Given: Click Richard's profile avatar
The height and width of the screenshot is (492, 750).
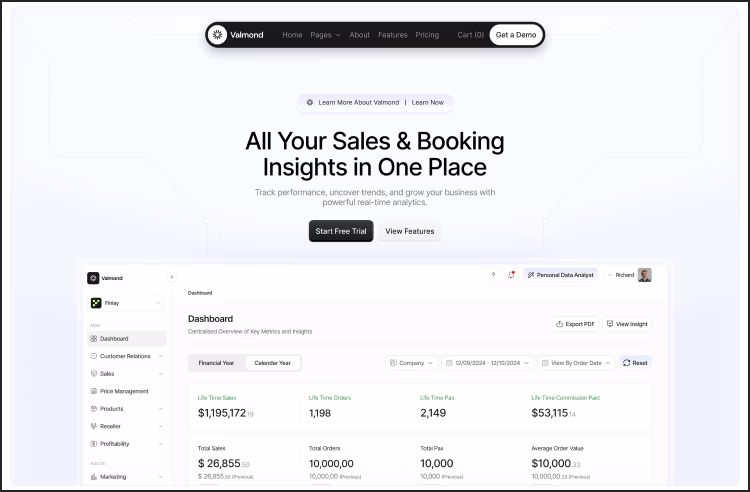Looking at the screenshot, I should tap(645, 275).
